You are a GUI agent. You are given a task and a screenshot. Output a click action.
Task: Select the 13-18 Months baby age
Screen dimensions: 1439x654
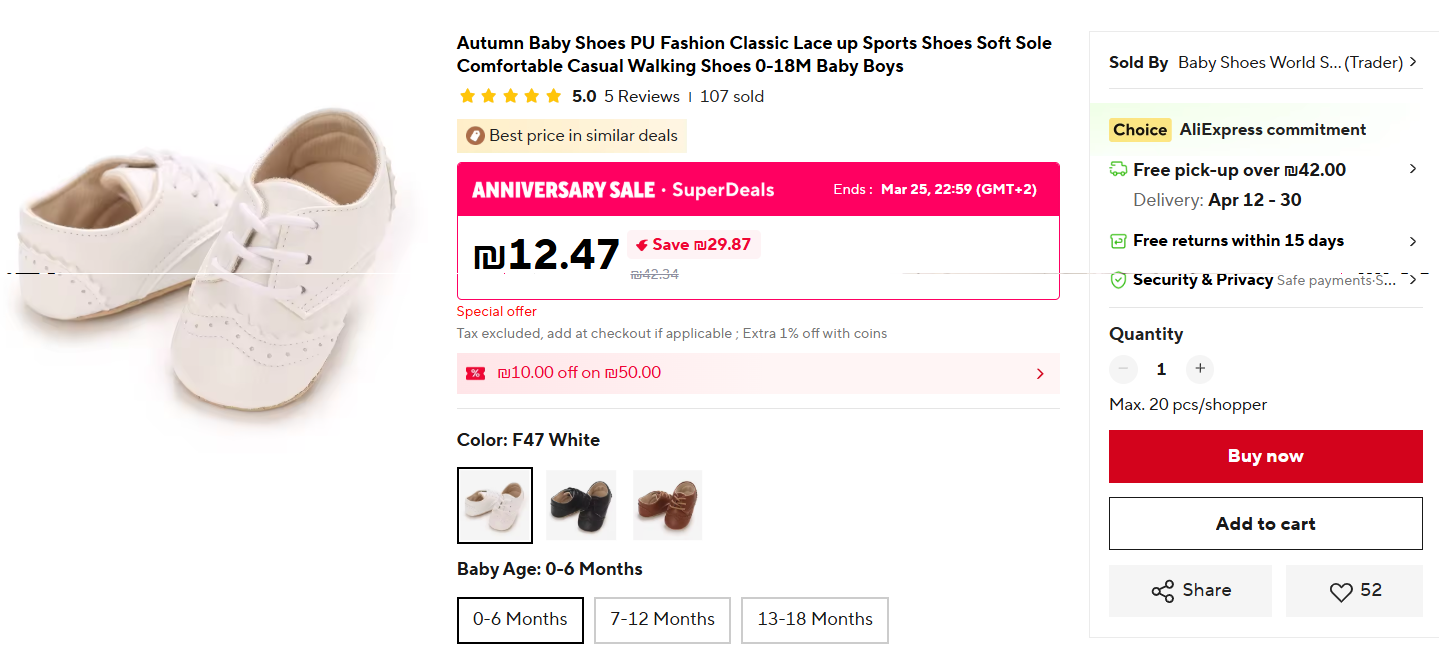(x=814, y=620)
